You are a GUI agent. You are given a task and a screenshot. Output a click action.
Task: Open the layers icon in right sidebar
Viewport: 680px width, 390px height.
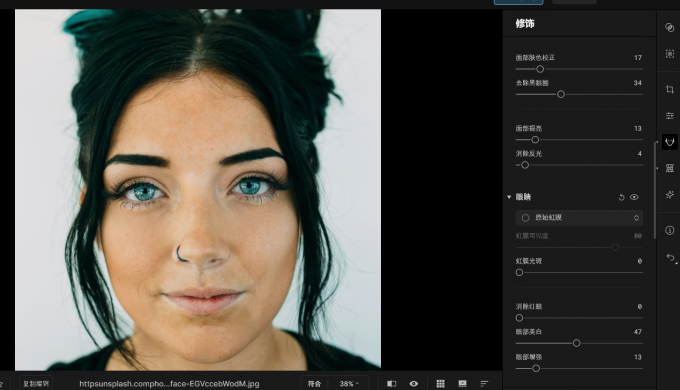tap(670, 27)
